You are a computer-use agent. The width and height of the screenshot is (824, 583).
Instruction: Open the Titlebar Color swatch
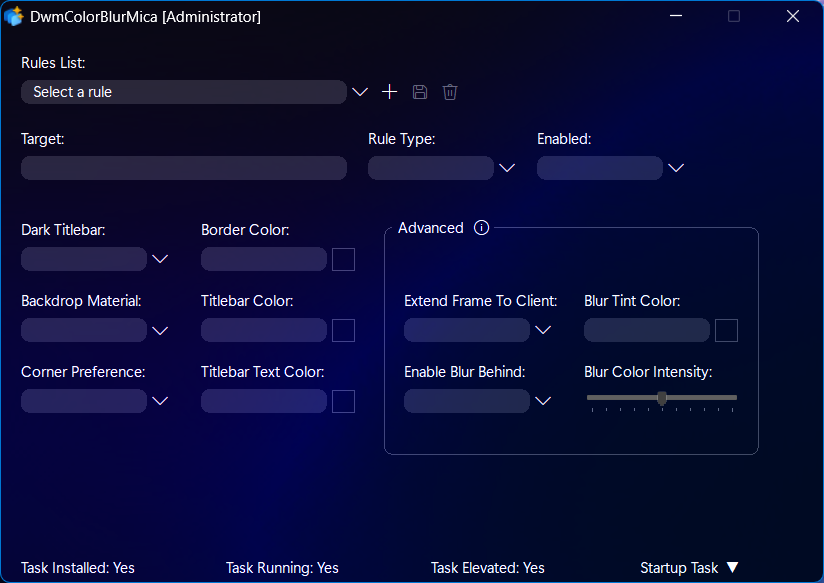[344, 331]
